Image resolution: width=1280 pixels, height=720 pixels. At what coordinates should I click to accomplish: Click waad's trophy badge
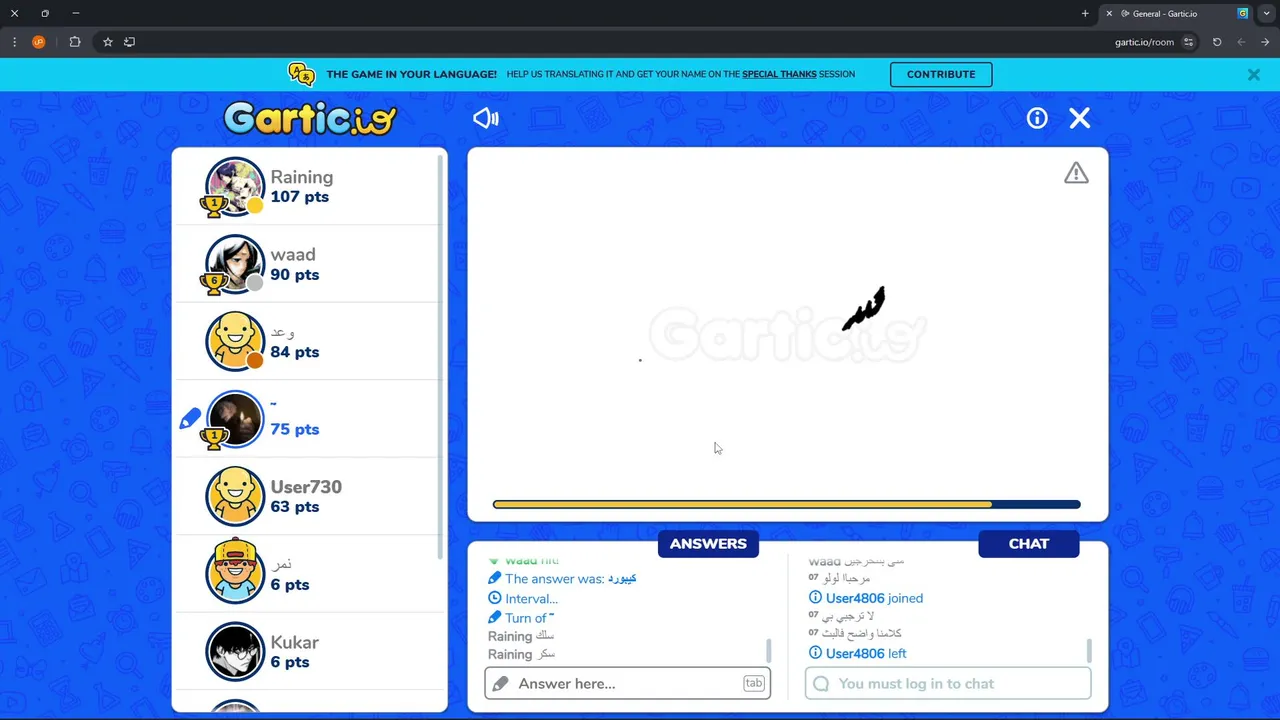pyautogui.click(x=213, y=284)
